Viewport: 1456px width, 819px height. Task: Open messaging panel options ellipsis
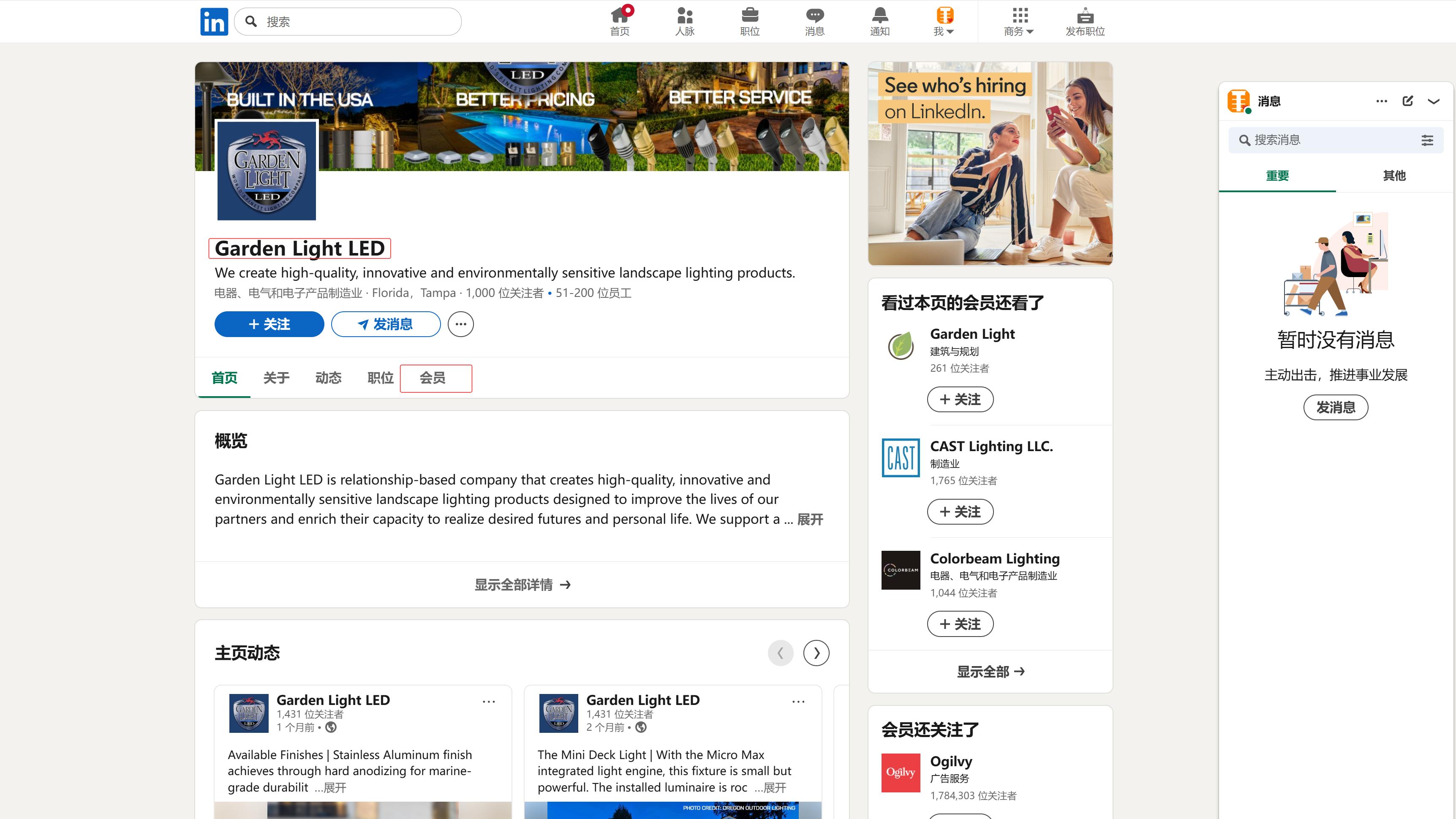[1381, 101]
